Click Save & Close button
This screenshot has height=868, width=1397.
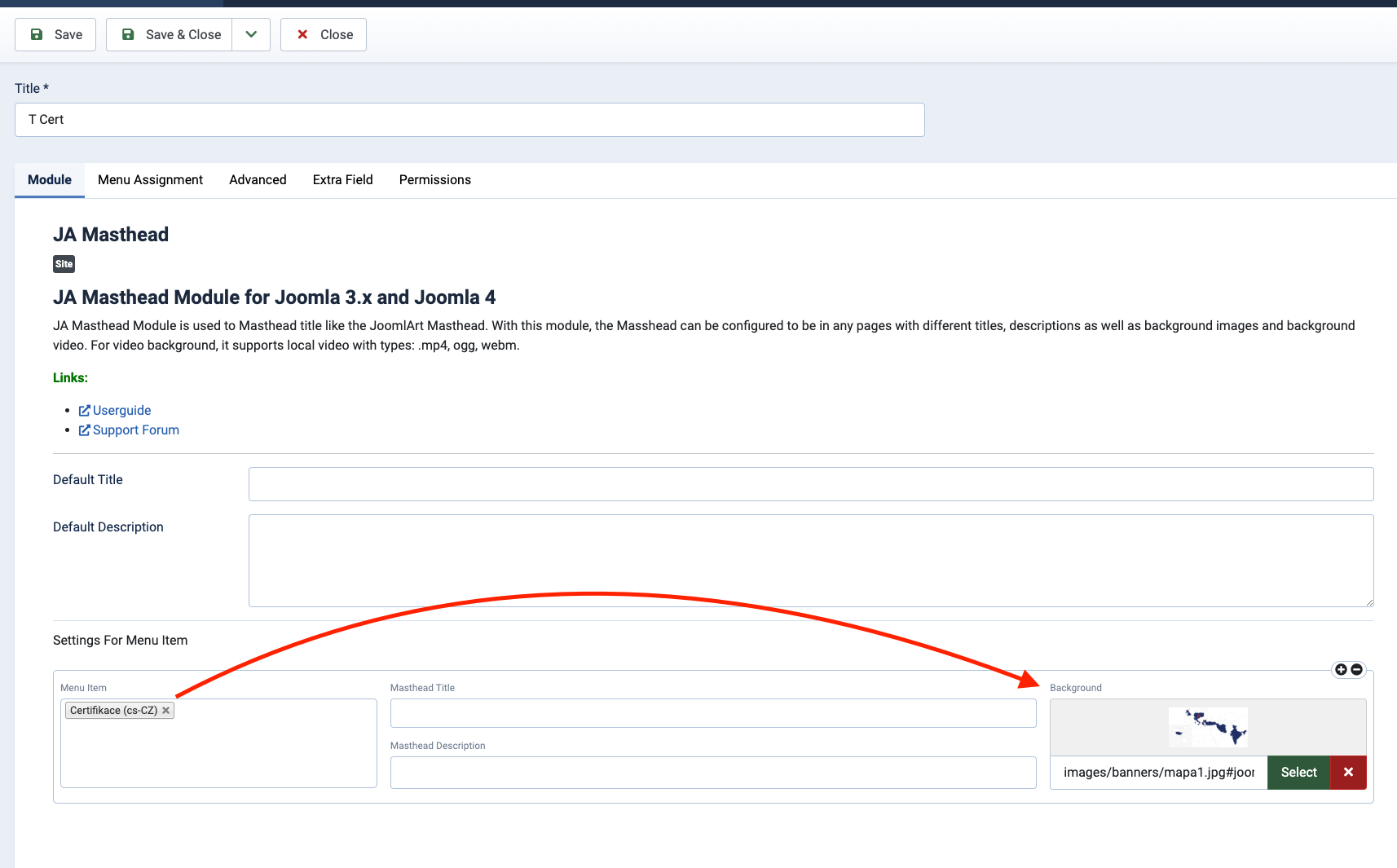pos(170,34)
